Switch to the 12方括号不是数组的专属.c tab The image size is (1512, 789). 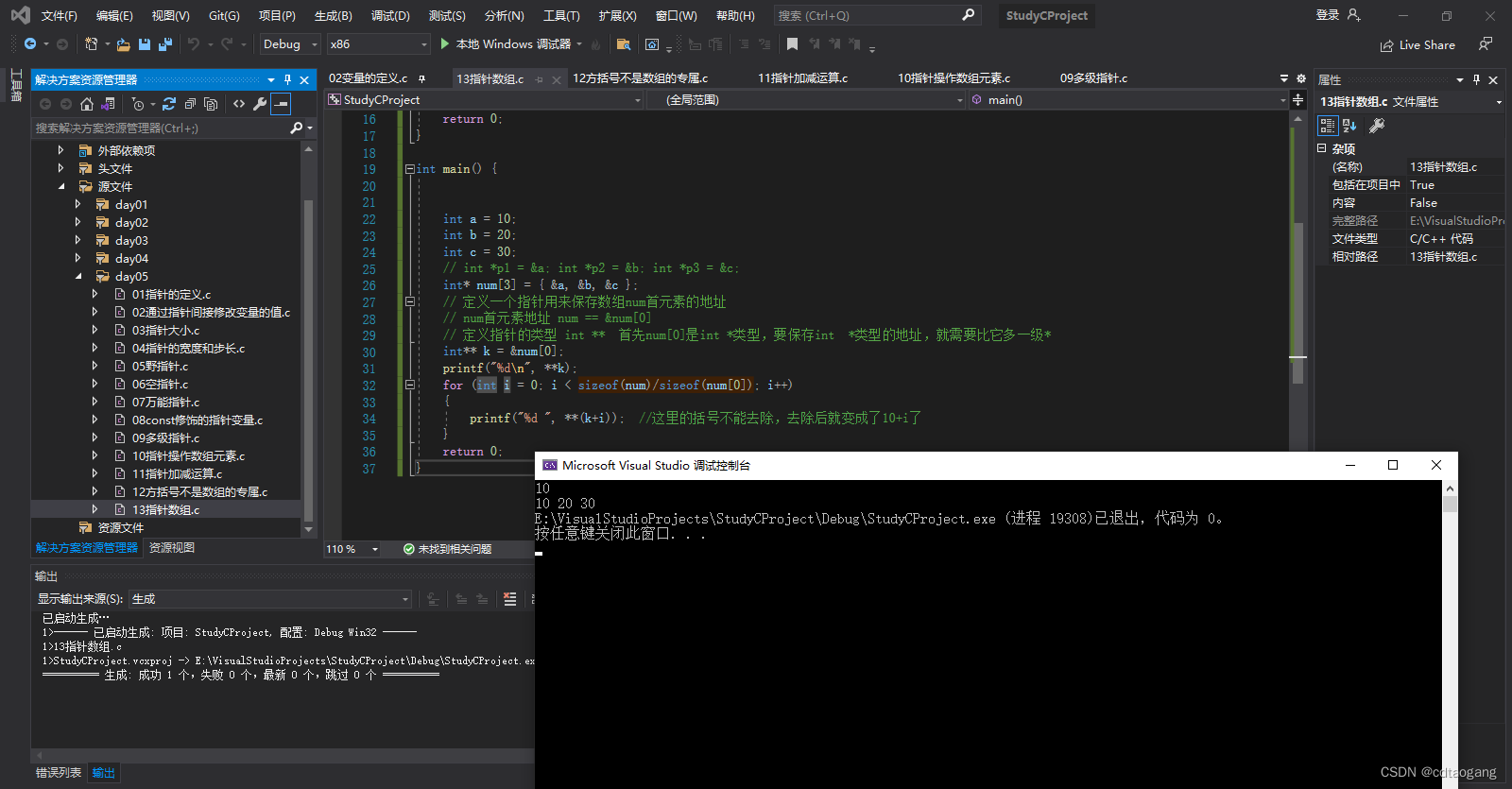[x=640, y=78]
